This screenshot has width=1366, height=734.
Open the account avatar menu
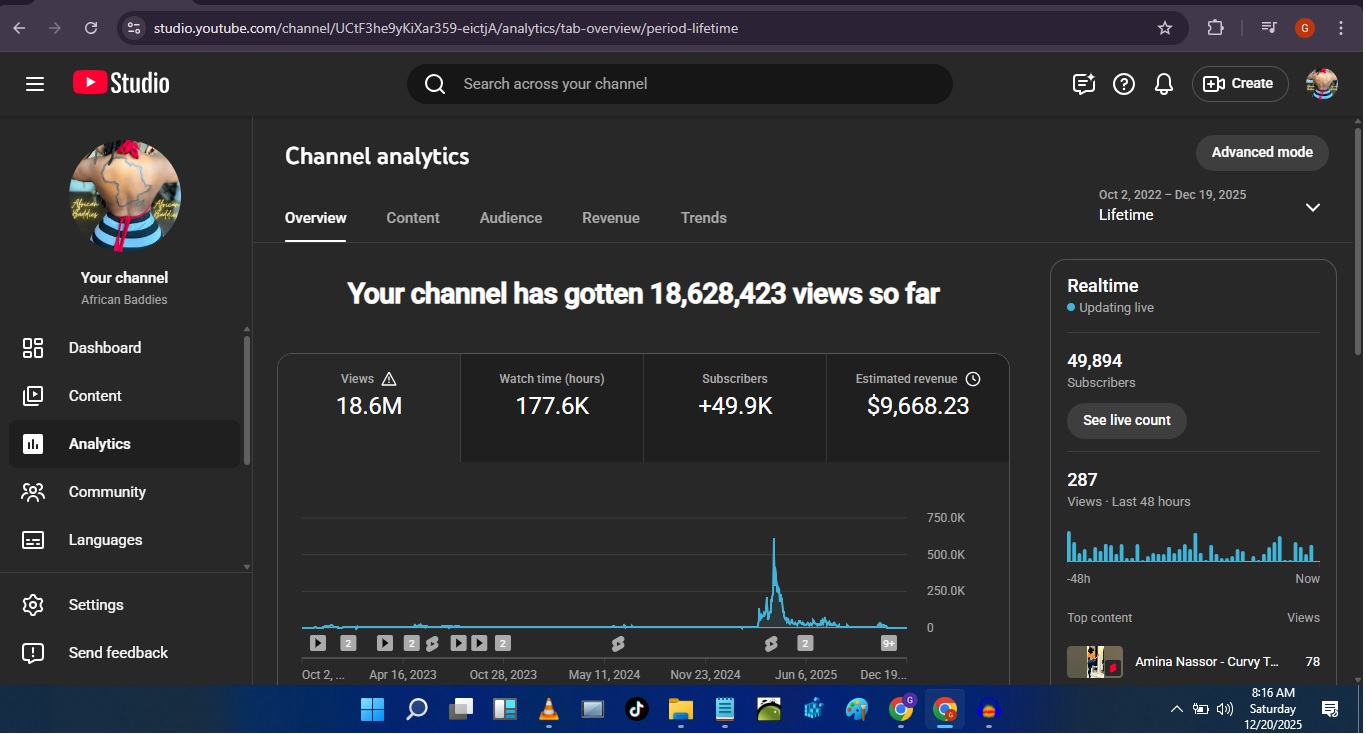pos(1322,84)
